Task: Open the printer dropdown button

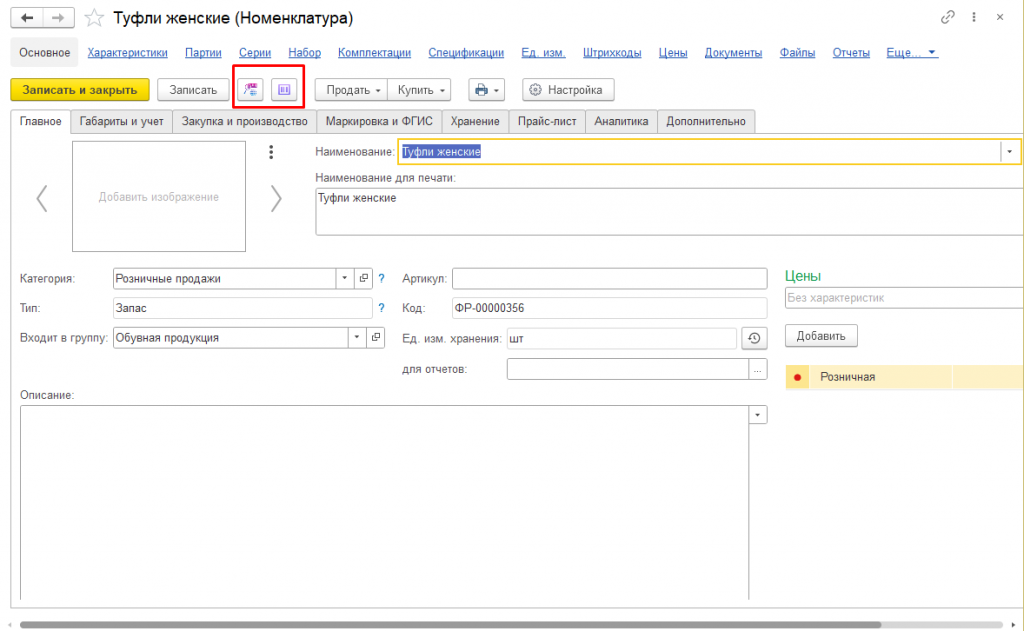Action: (487, 89)
